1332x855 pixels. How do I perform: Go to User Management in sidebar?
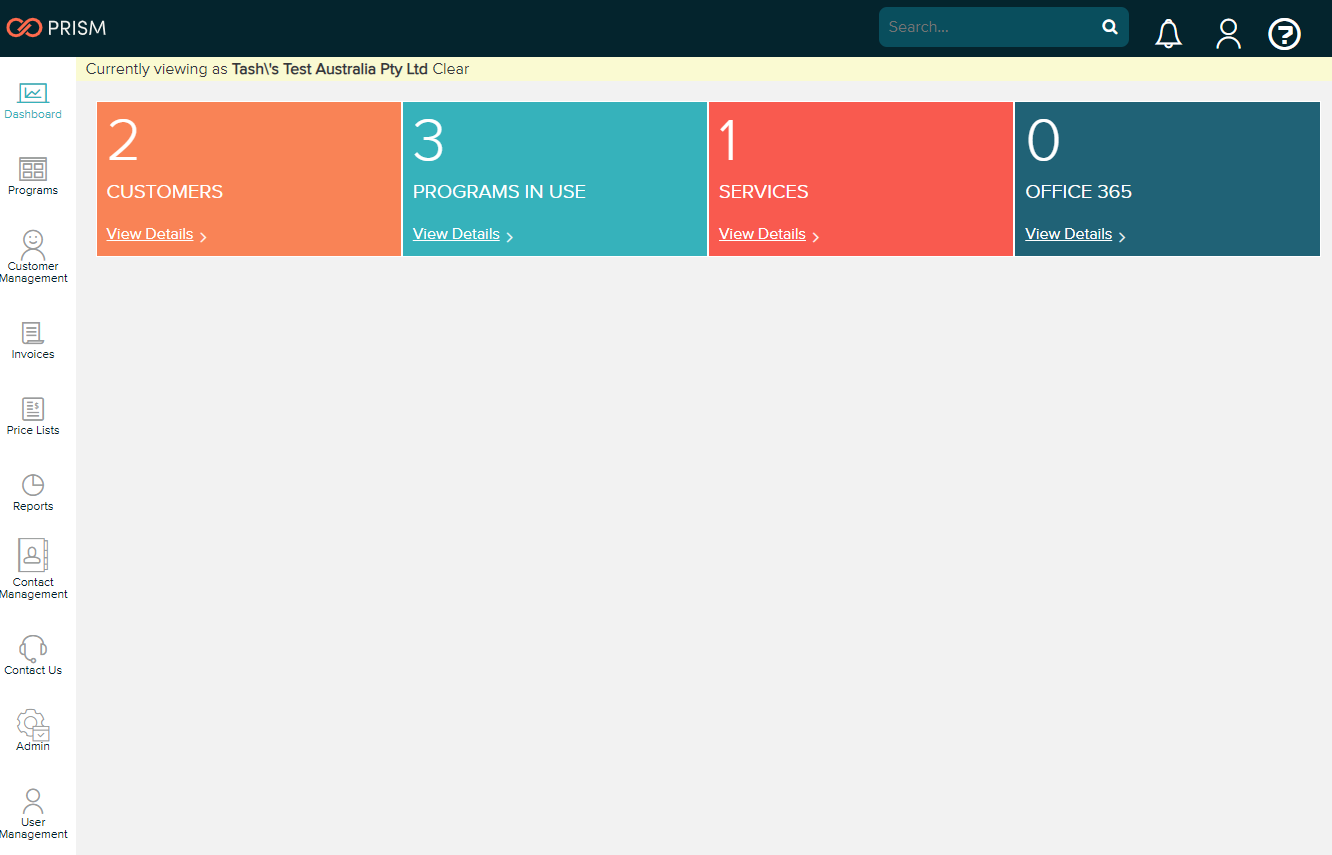(33, 801)
